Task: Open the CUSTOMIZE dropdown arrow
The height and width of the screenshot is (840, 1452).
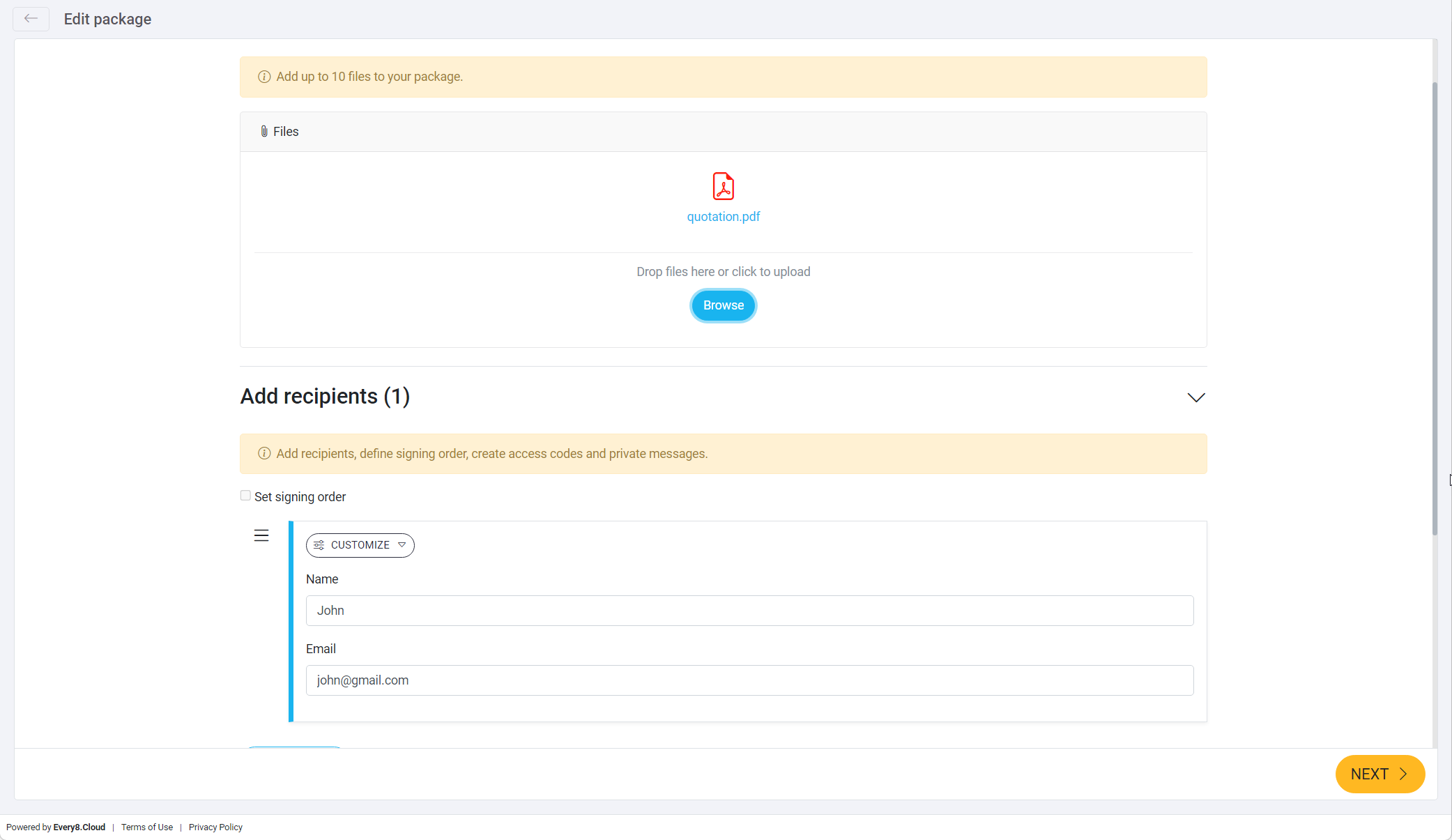Action: pos(402,545)
